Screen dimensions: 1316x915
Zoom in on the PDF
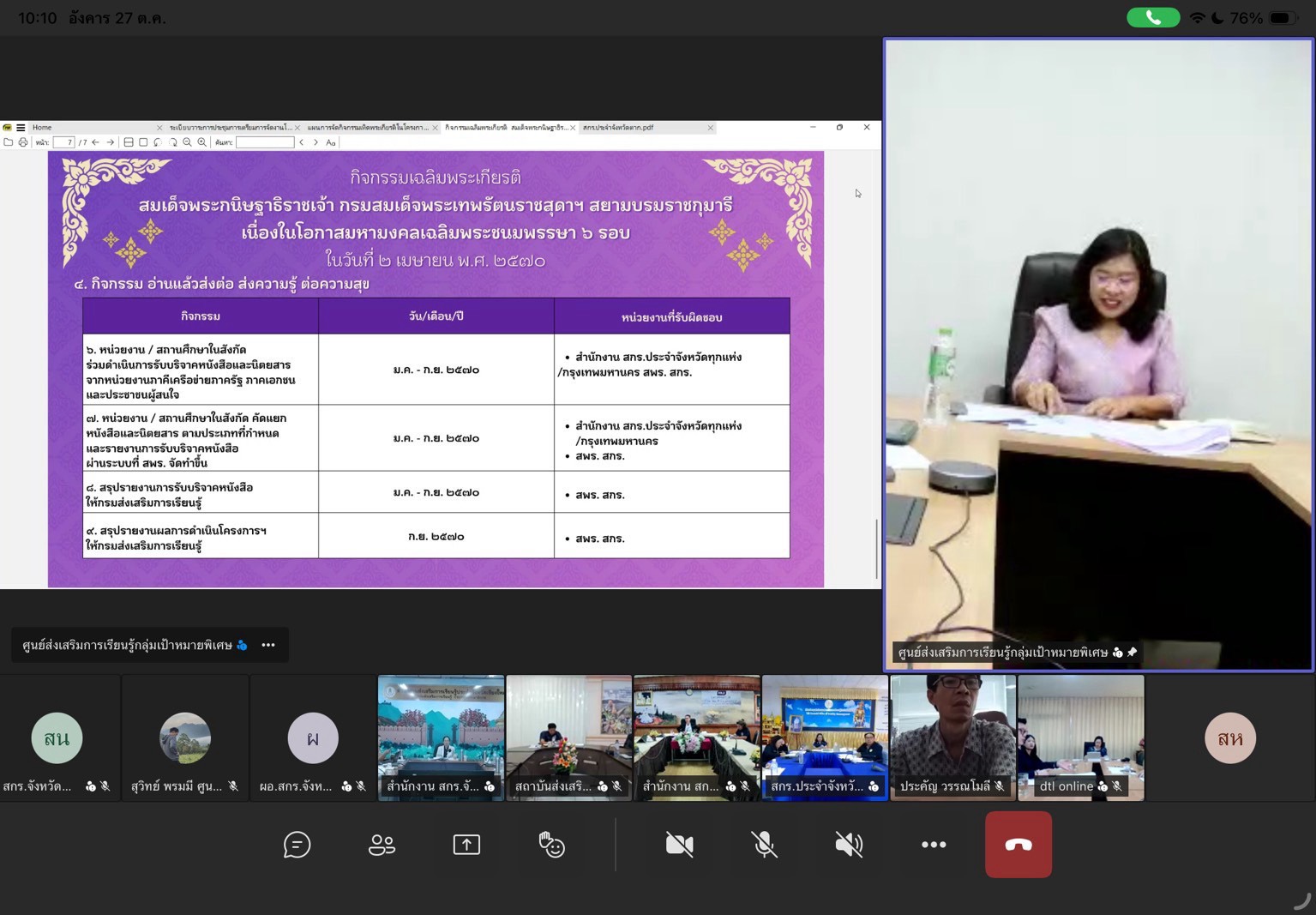[x=201, y=142]
